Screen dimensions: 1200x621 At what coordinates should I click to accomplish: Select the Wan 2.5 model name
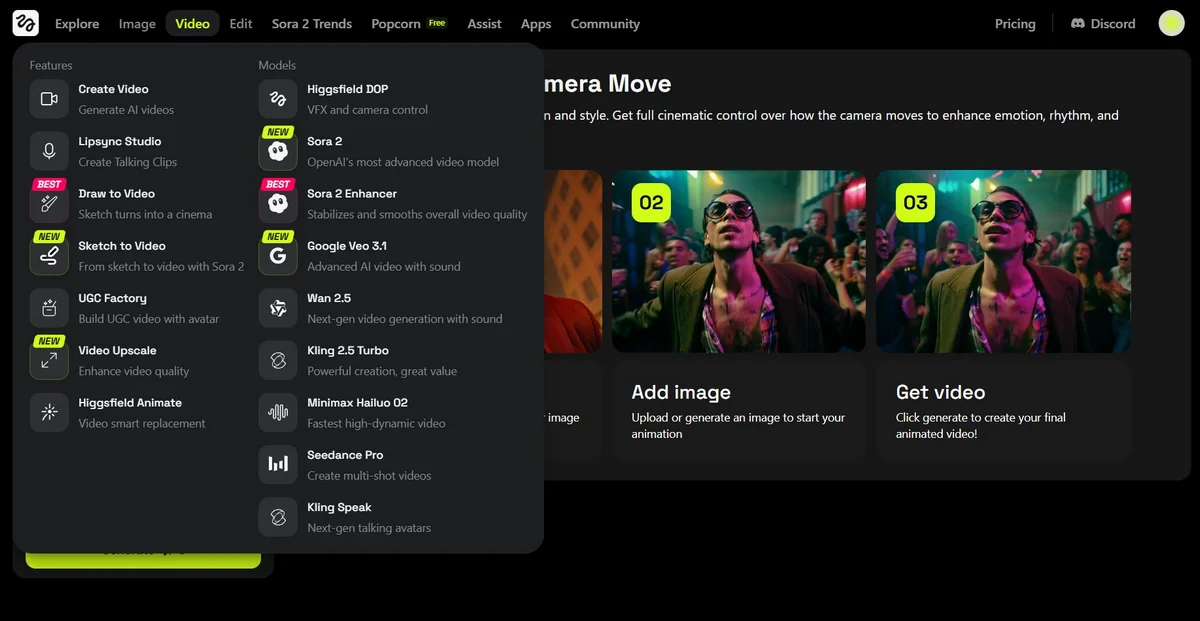329,298
